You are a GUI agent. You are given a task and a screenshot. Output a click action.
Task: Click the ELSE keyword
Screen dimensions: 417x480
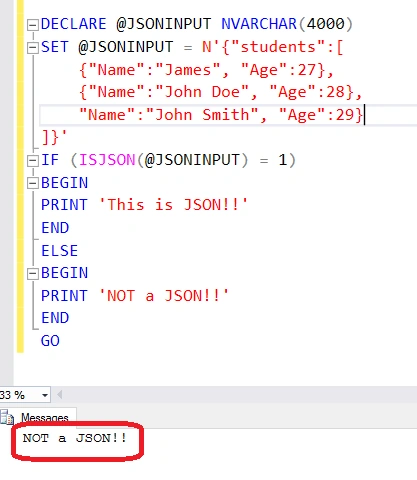(x=59, y=251)
